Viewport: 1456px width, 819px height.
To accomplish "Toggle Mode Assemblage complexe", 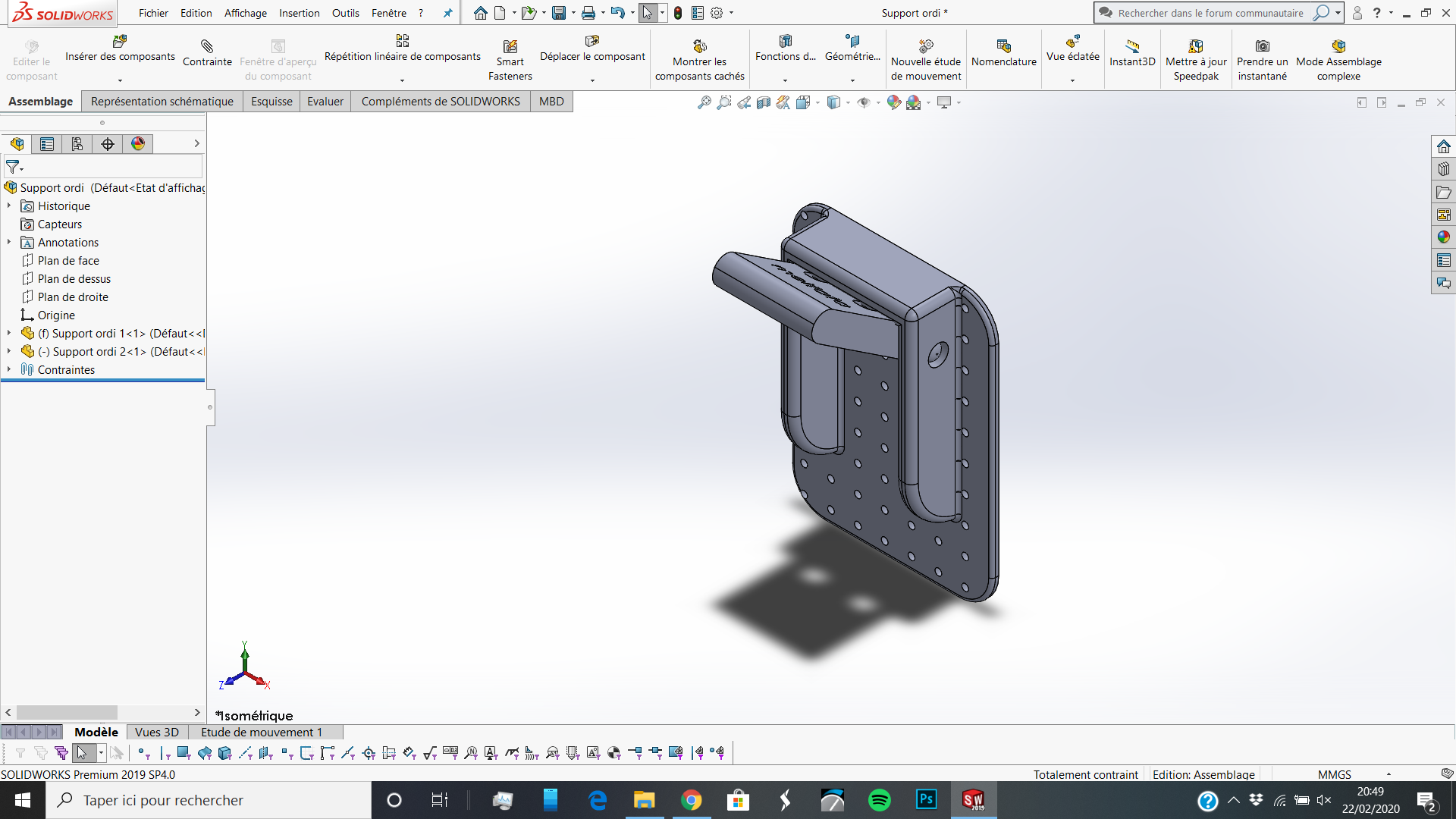I will [x=1338, y=60].
